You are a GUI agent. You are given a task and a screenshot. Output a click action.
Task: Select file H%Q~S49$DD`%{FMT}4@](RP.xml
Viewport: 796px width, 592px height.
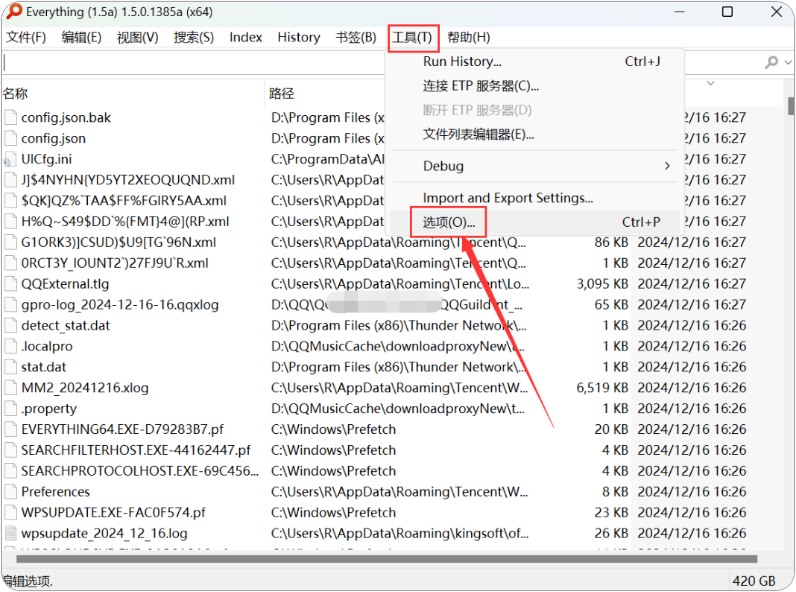pos(125,222)
